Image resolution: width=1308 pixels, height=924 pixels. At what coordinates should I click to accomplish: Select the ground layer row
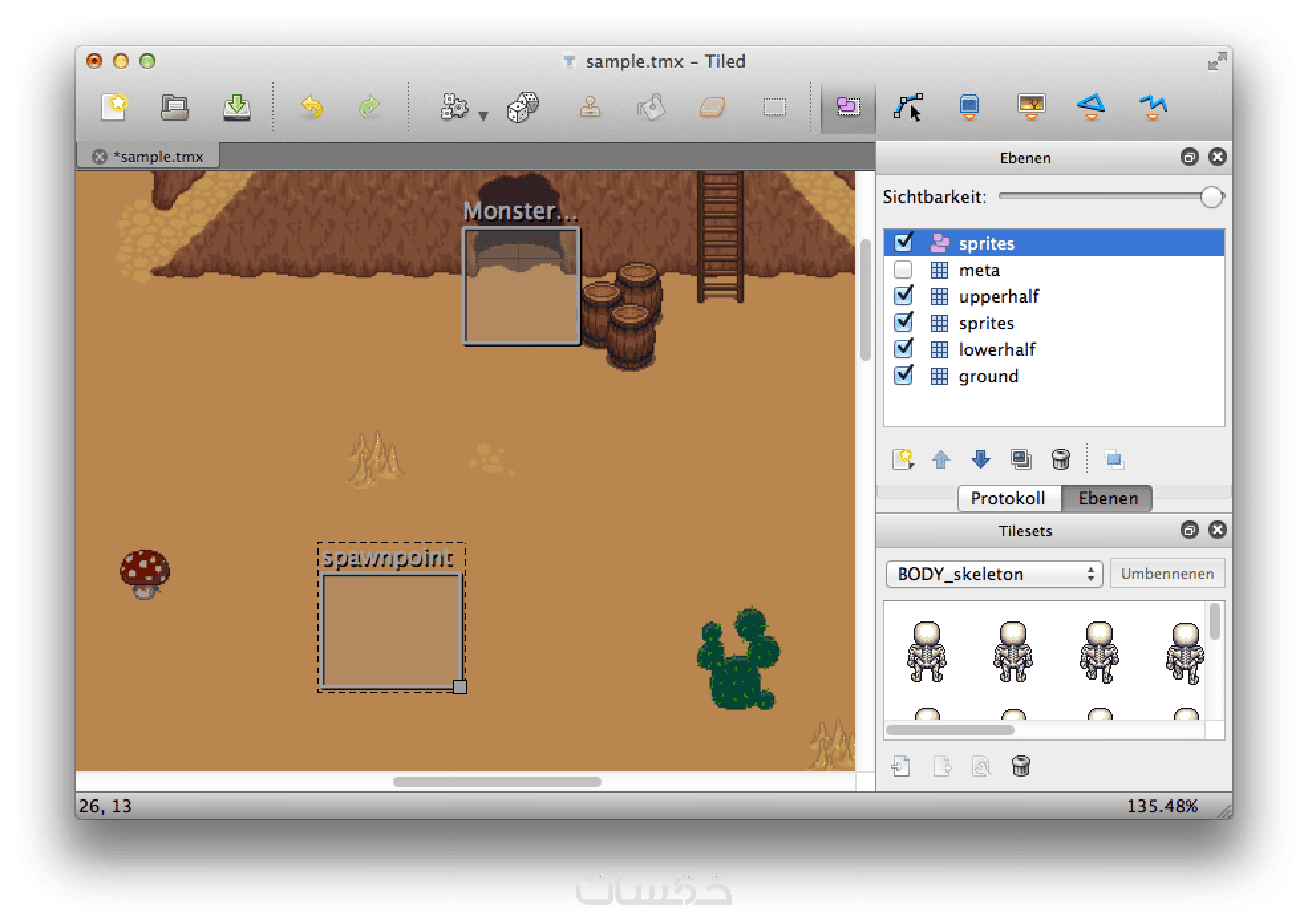tap(1054, 376)
